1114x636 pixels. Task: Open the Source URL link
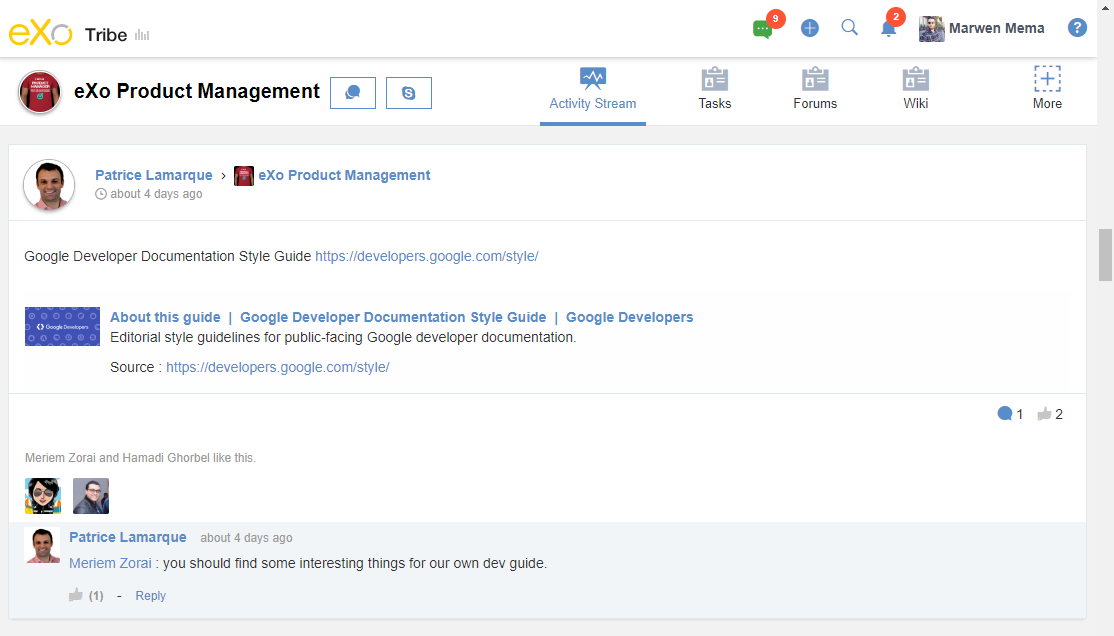[278, 367]
